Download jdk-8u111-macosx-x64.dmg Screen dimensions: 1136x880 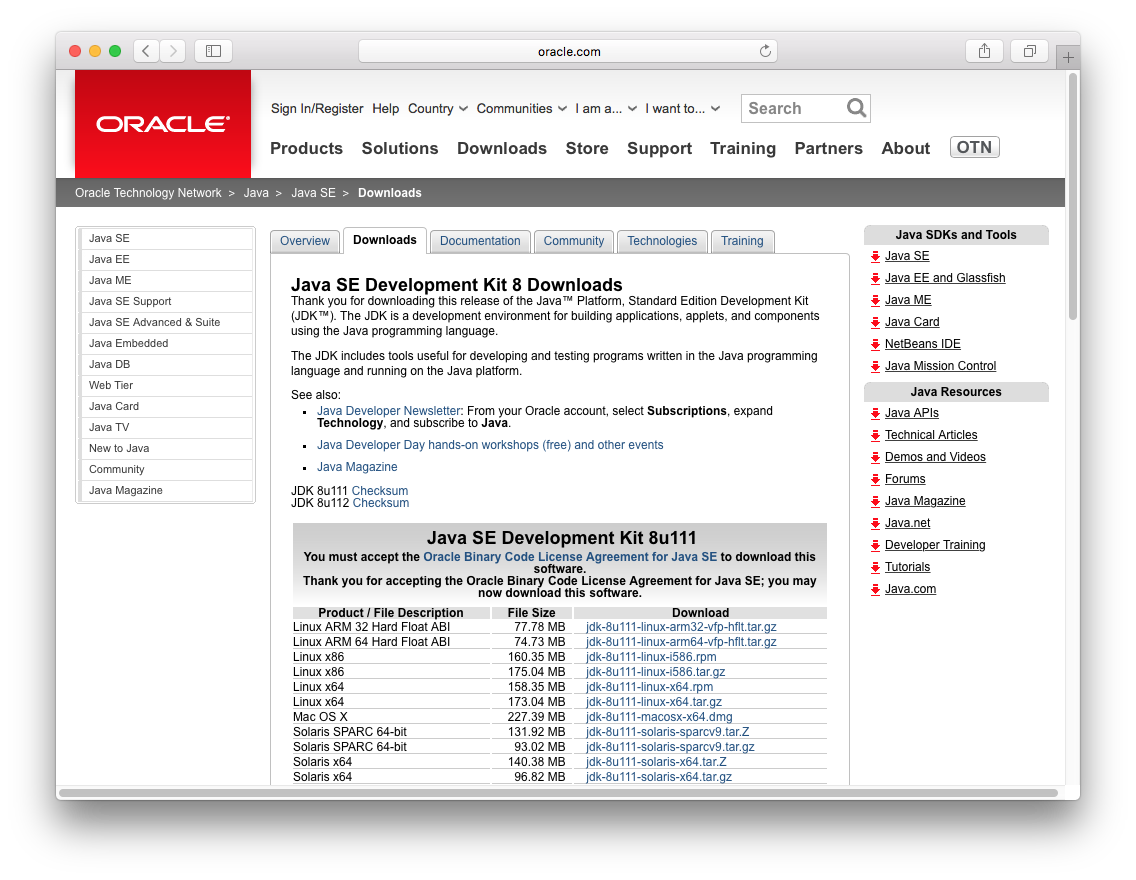click(659, 717)
